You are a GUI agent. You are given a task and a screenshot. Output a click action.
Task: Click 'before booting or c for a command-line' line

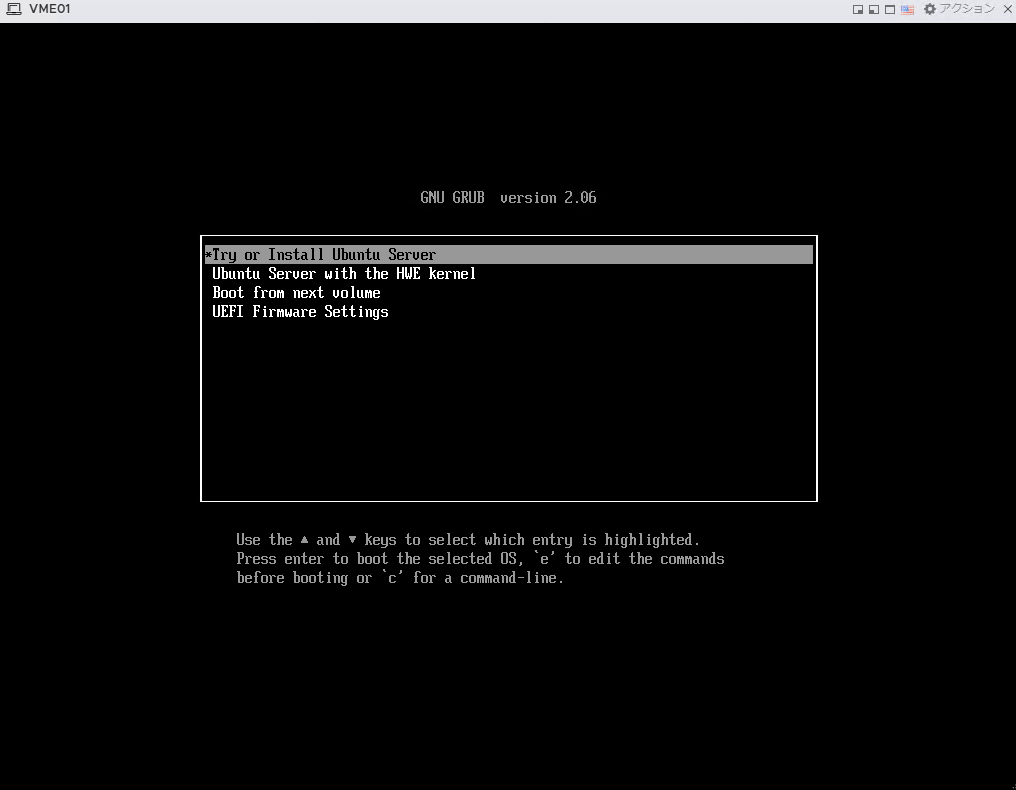pos(400,577)
